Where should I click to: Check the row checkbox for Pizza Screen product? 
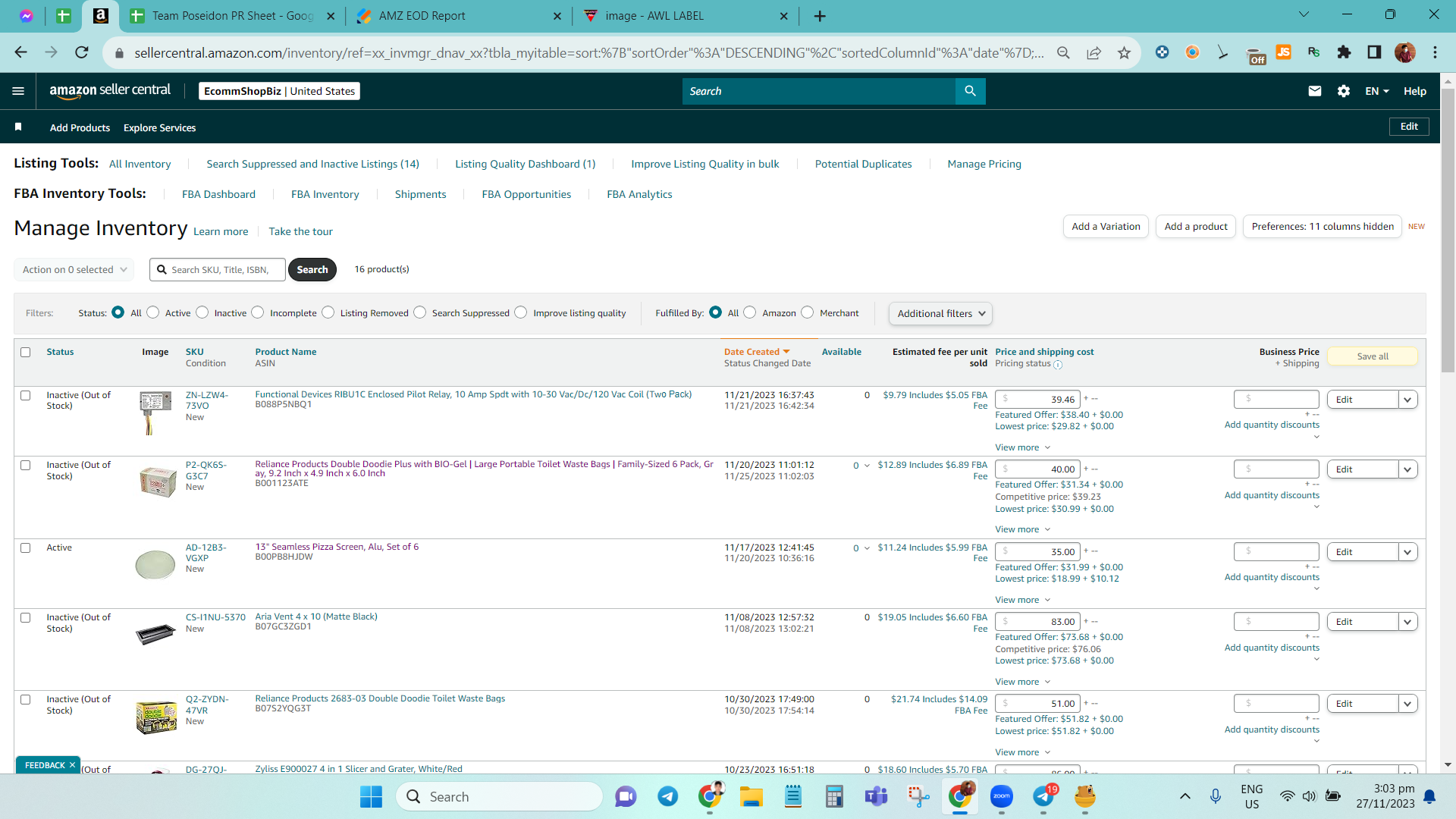[x=26, y=548]
